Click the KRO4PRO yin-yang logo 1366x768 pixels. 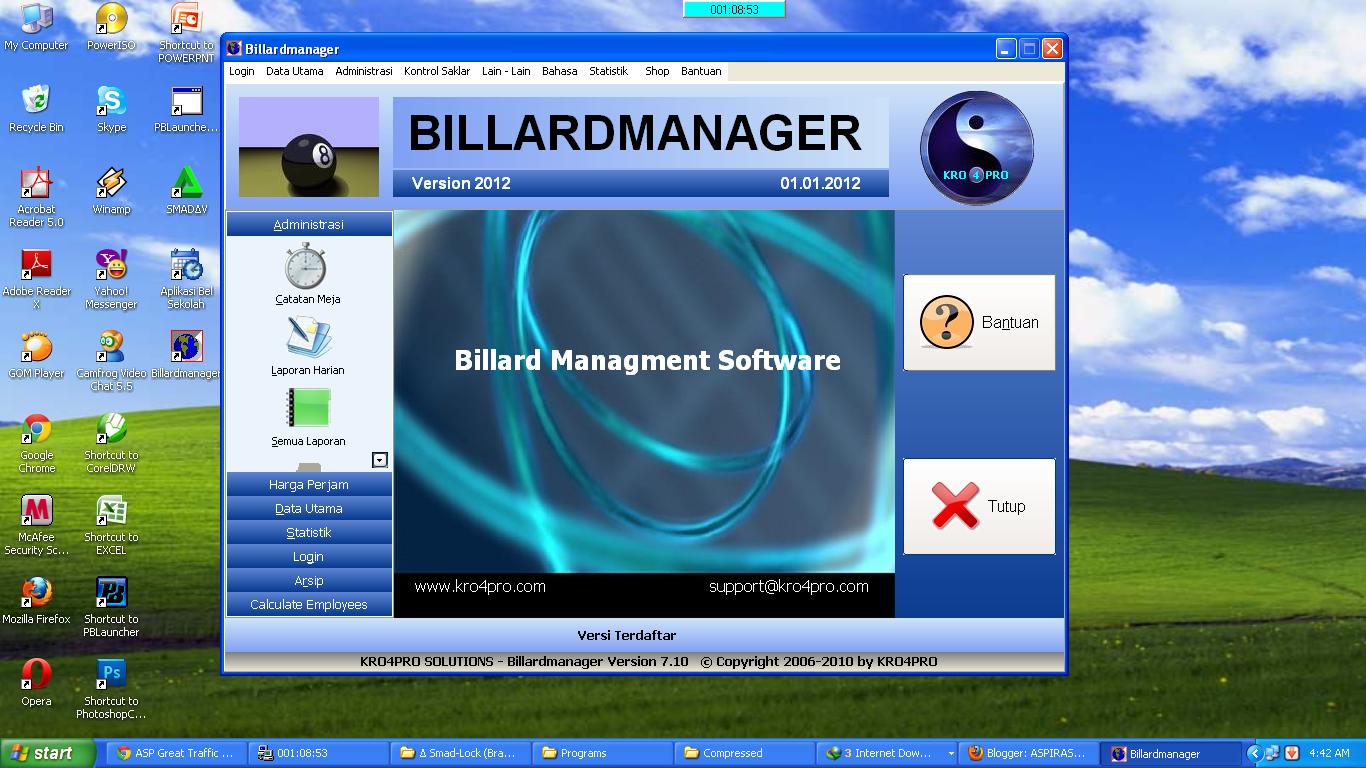click(976, 148)
